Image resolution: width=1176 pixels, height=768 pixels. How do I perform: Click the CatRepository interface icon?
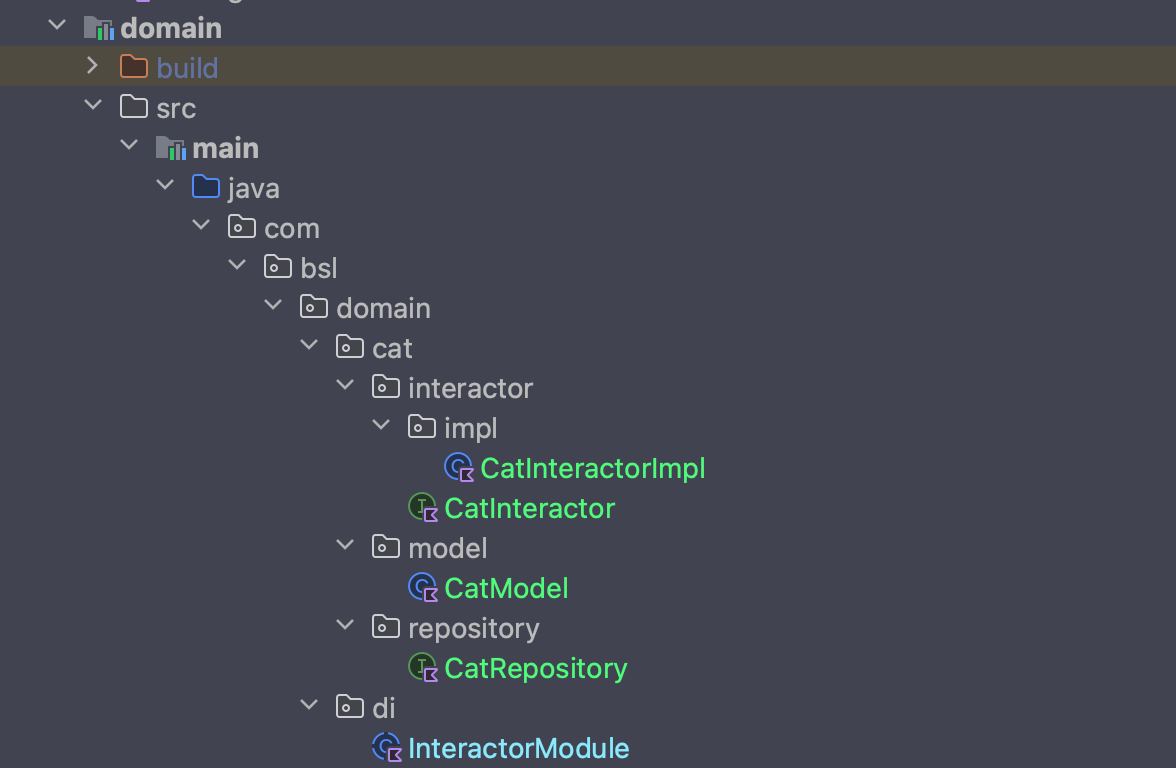pos(423,668)
